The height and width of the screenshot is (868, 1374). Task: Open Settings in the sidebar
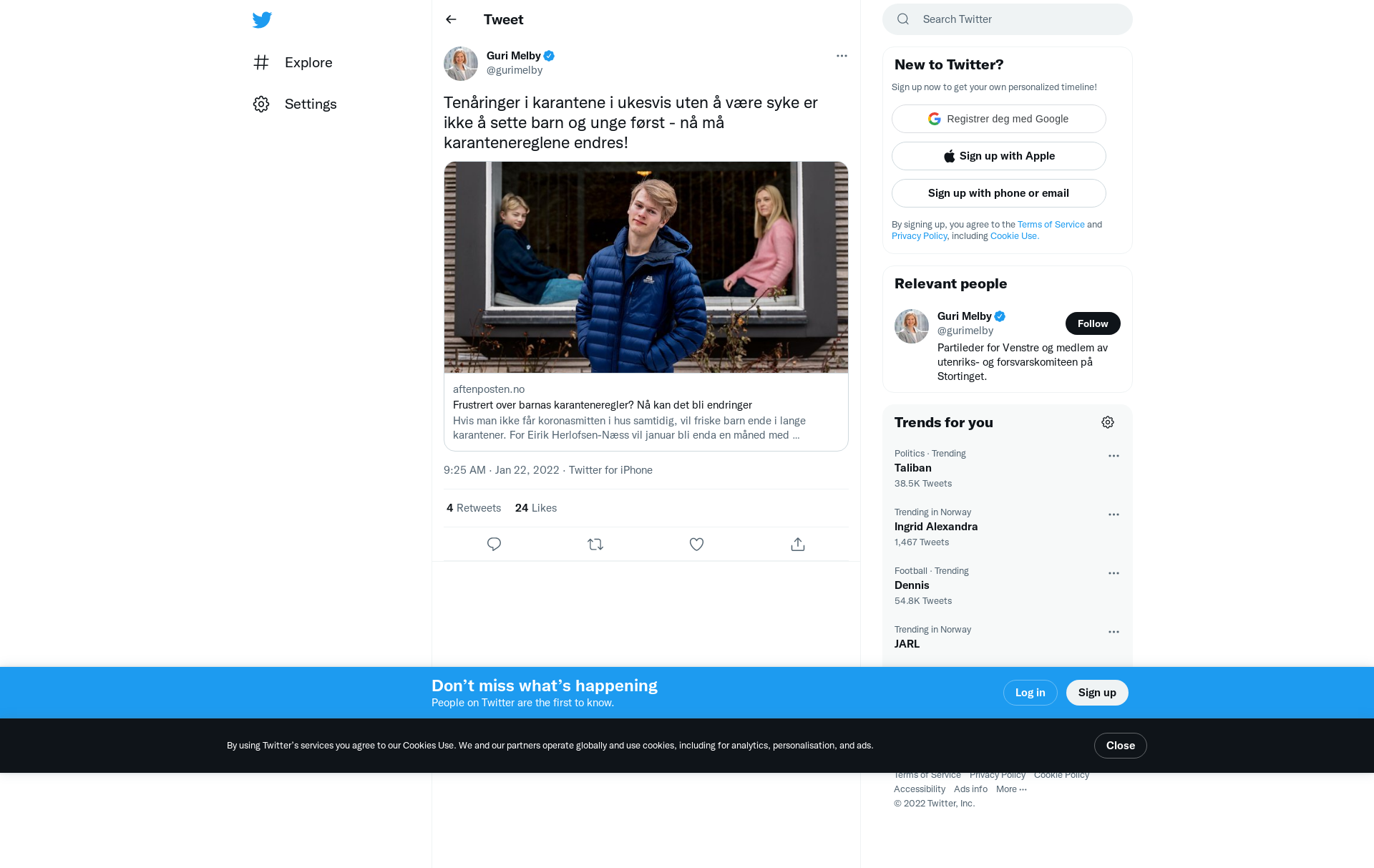click(295, 104)
